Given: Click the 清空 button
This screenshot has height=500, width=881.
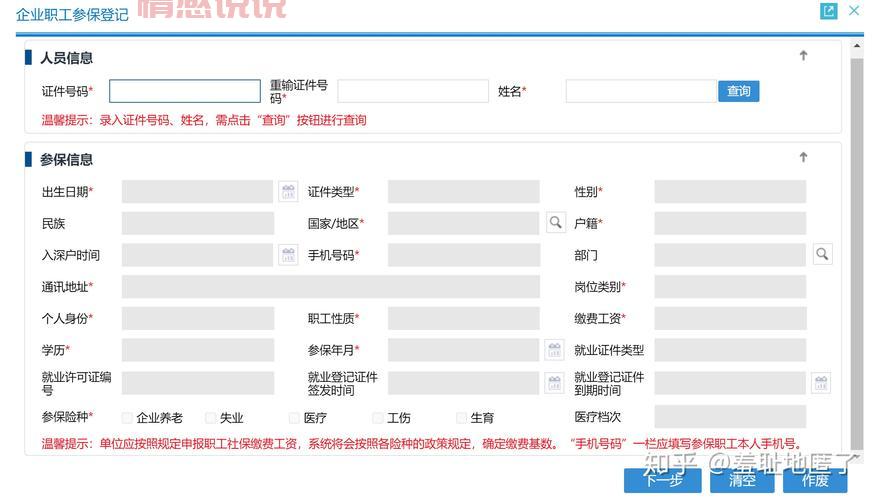Looking at the screenshot, I should [x=742, y=480].
